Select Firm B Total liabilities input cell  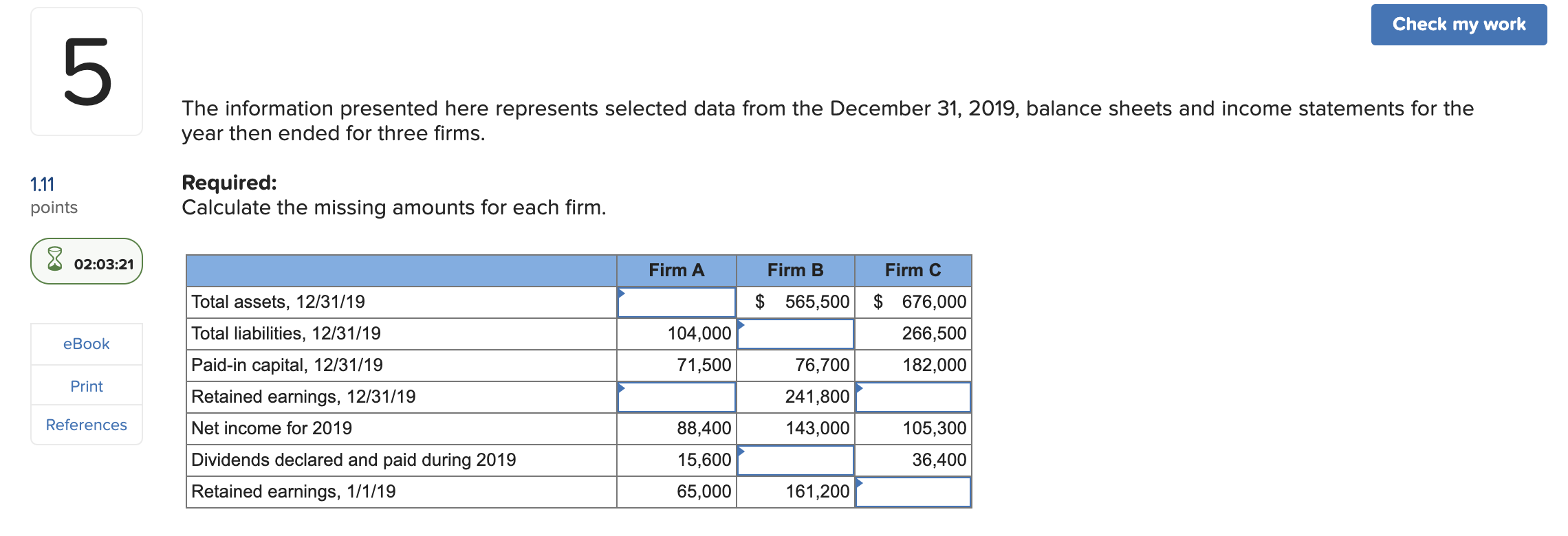[795, 334]
